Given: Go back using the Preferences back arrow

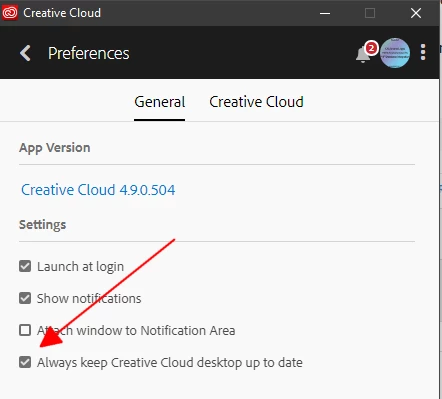Looking at the screenshot, I should point(25,53).
